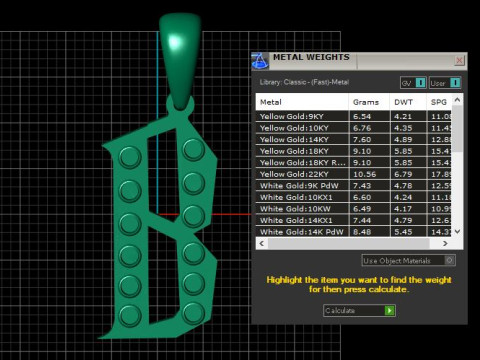Select the Yellow Gold:18KY R... row
The height and width of the screenshot is (360, 480).
pyautogui.click(x=353, y=162)
